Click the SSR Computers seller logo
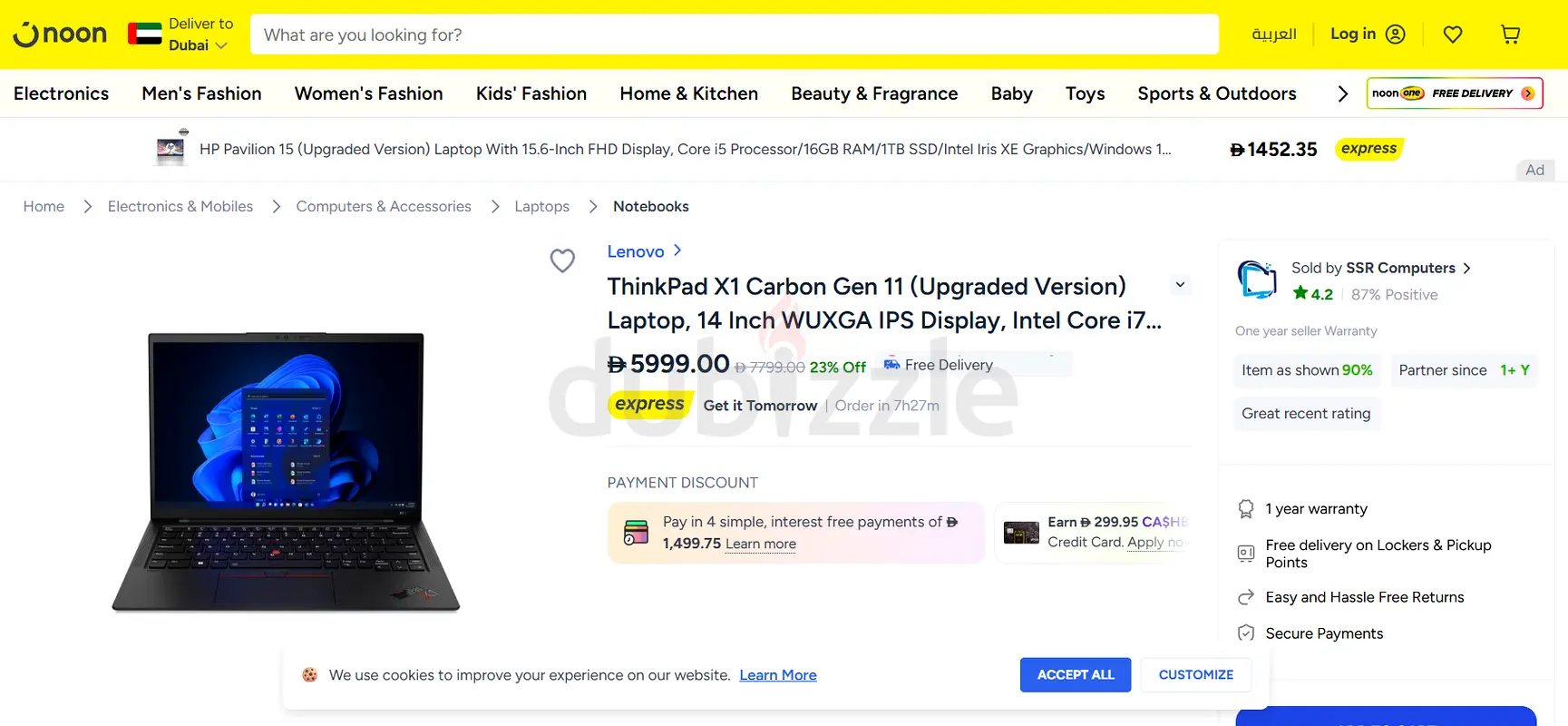This screenshot has height=726, width=1568. [1257, 280]
